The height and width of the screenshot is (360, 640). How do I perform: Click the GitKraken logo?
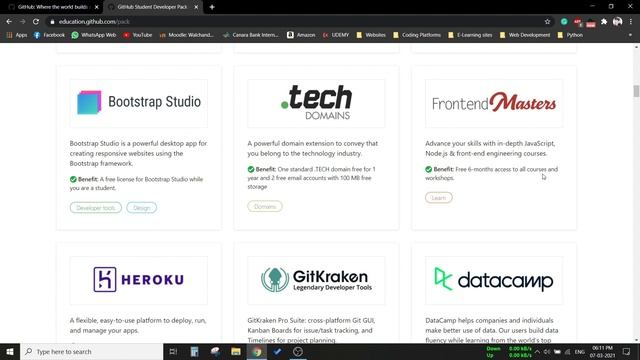click(316, 280)
